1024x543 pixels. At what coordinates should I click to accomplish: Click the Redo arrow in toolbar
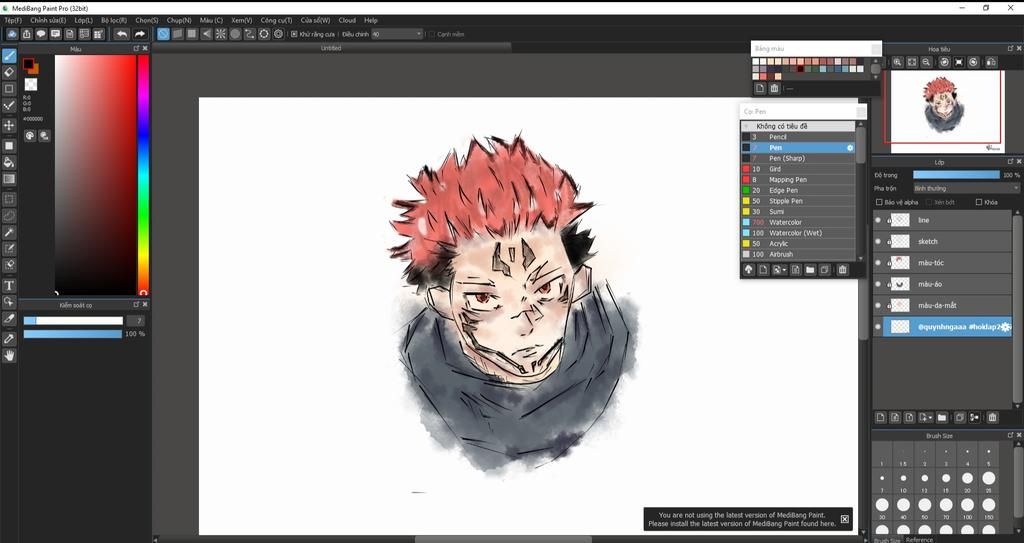(x=140, y=34)
